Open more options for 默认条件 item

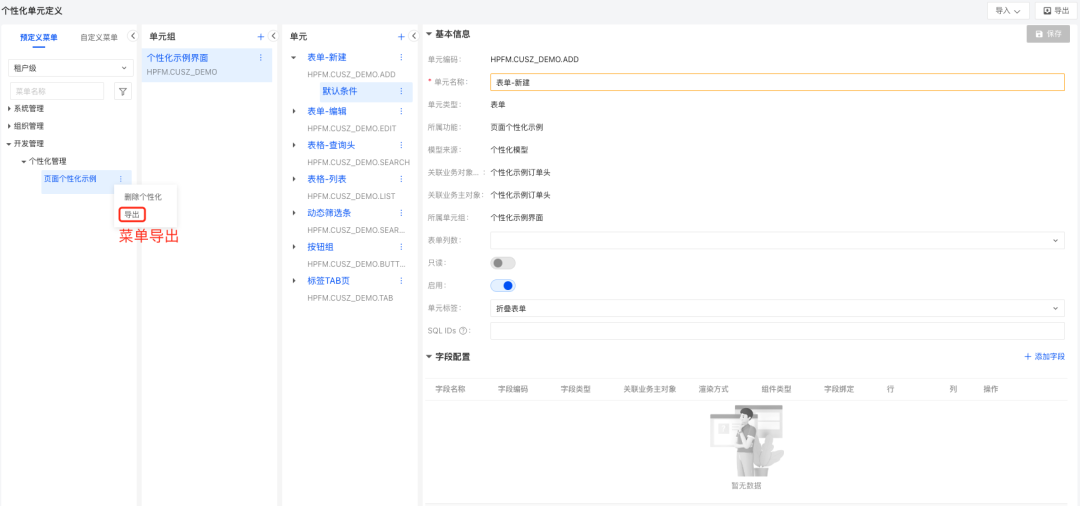tap(402, 91)
